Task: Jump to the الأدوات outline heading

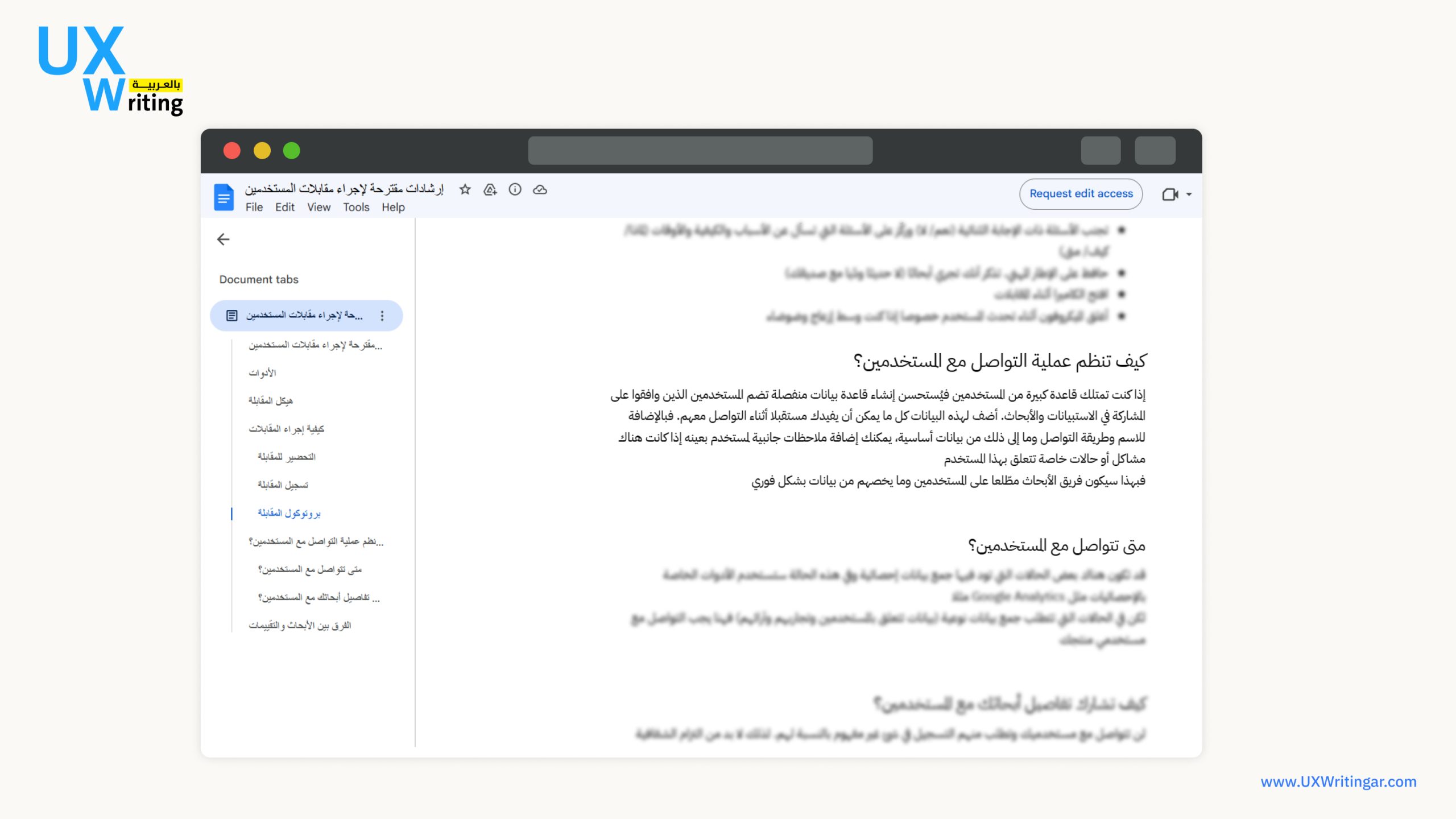Action: coord(262,373)
